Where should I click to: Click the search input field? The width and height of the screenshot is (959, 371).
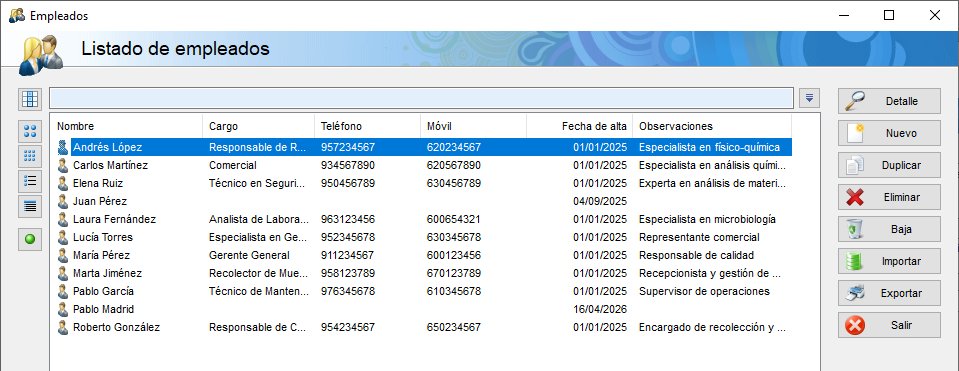pyautogui.click(x=422, y=98)
